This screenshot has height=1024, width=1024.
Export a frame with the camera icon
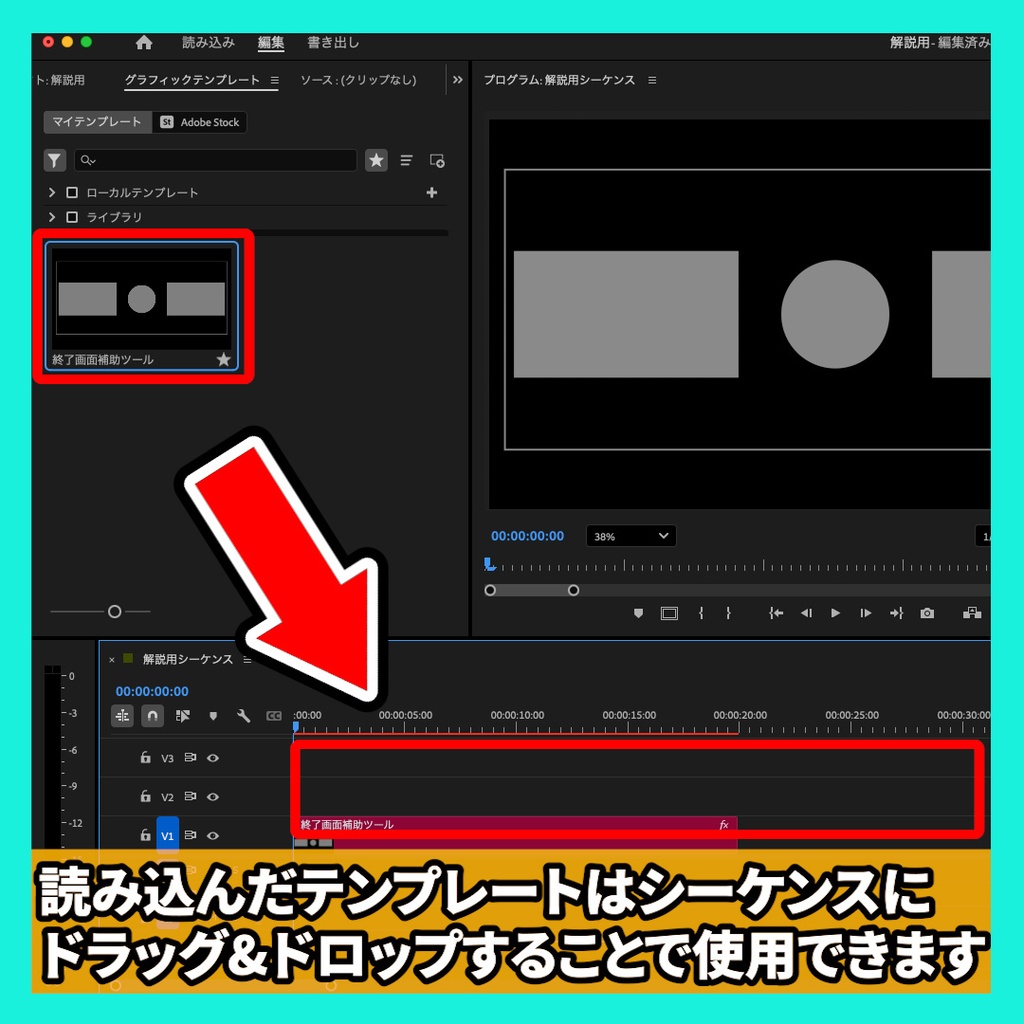click(927, 613)
